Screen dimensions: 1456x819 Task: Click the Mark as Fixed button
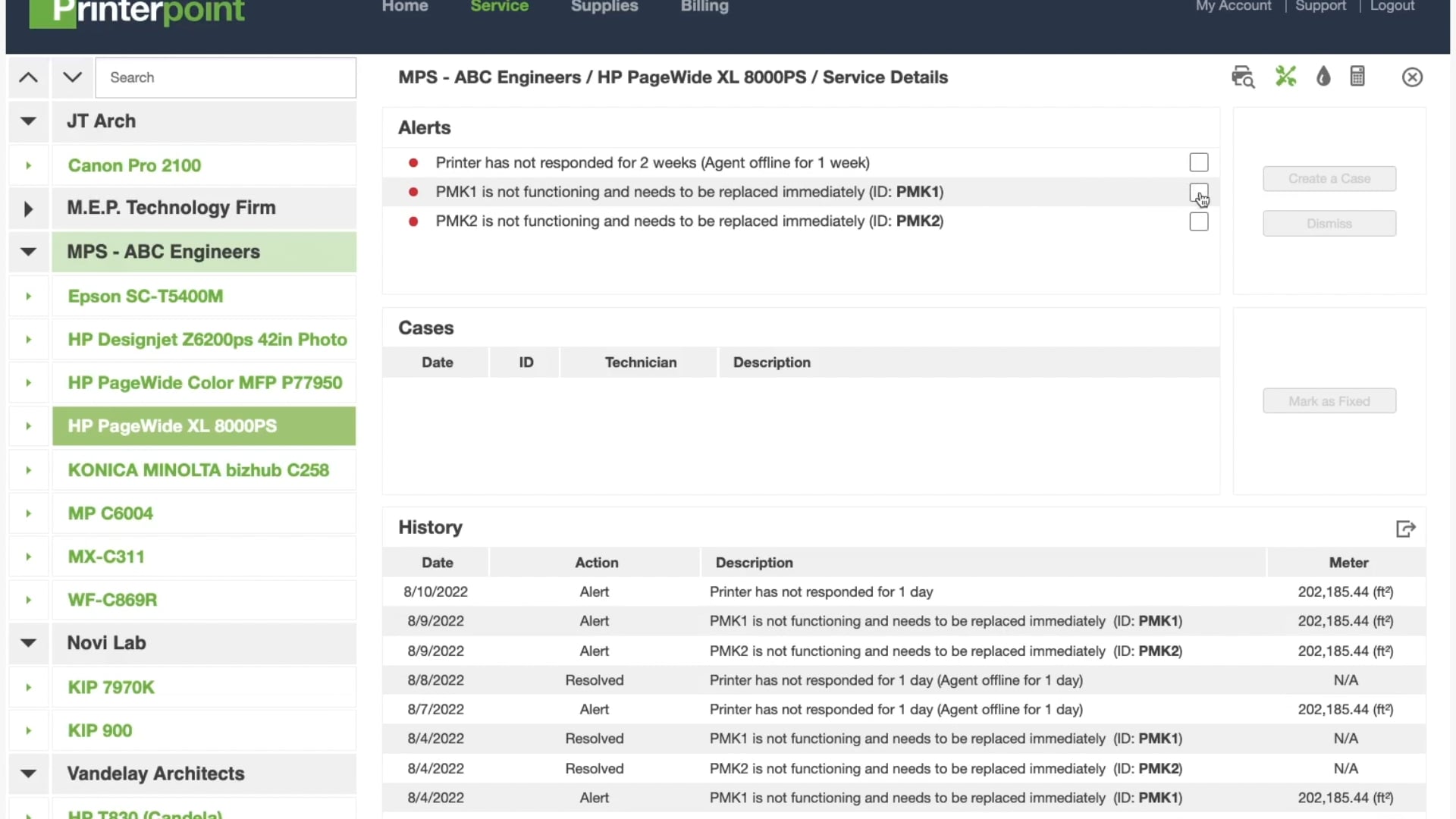[x=1329, y=400]
